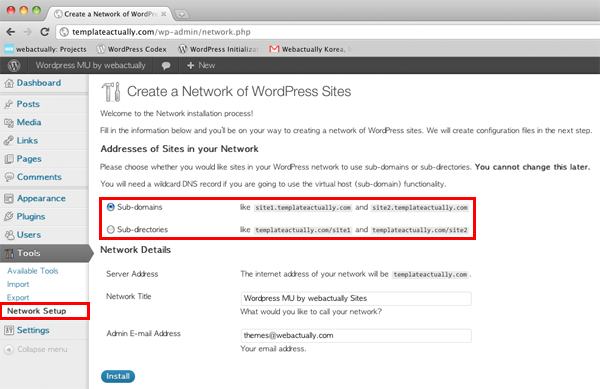Click the Appearance icon in sidebar

coord(9,199)
